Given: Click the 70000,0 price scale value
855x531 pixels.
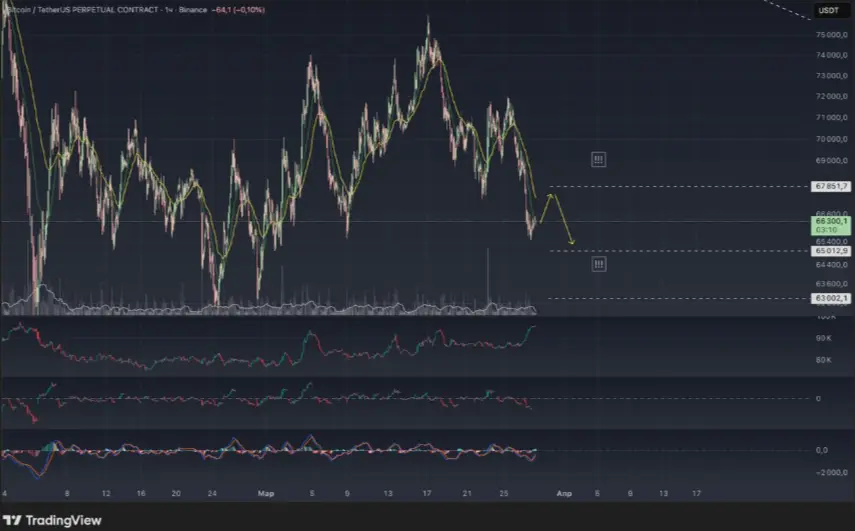Looking at the screenshot, I should [x=832, y=139].
